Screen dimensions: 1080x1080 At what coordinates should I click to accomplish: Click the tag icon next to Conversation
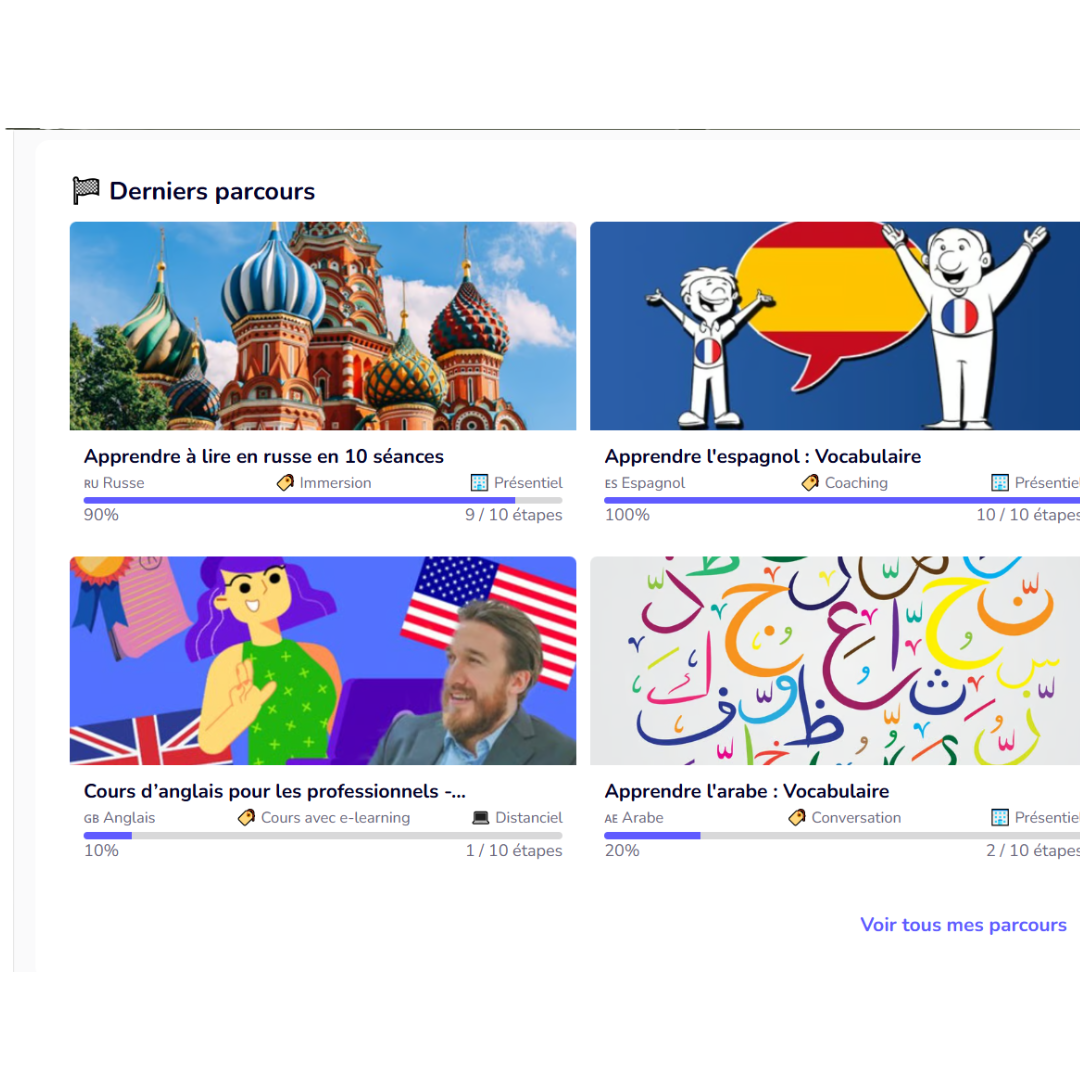797,818
